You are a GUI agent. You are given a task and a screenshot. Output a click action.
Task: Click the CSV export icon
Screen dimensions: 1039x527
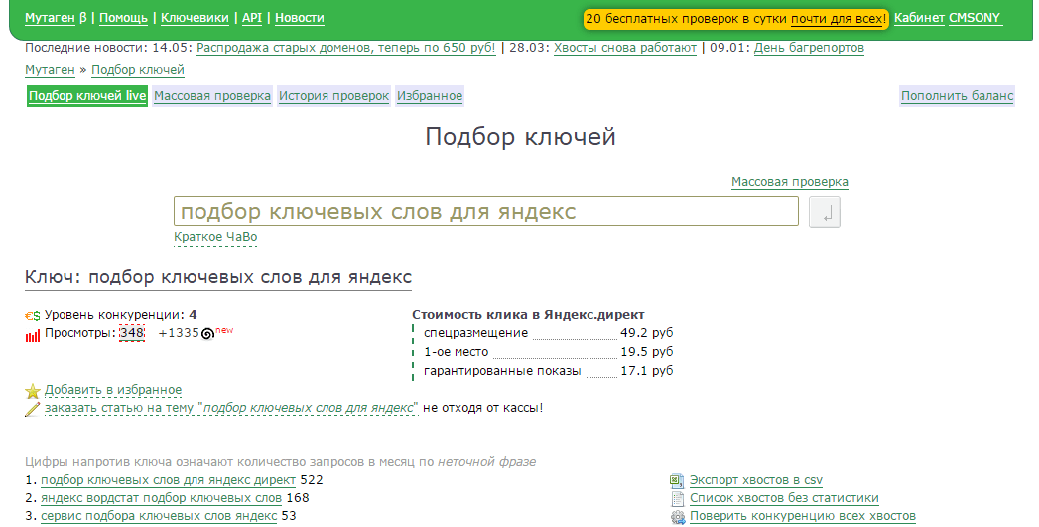(678, 481)
